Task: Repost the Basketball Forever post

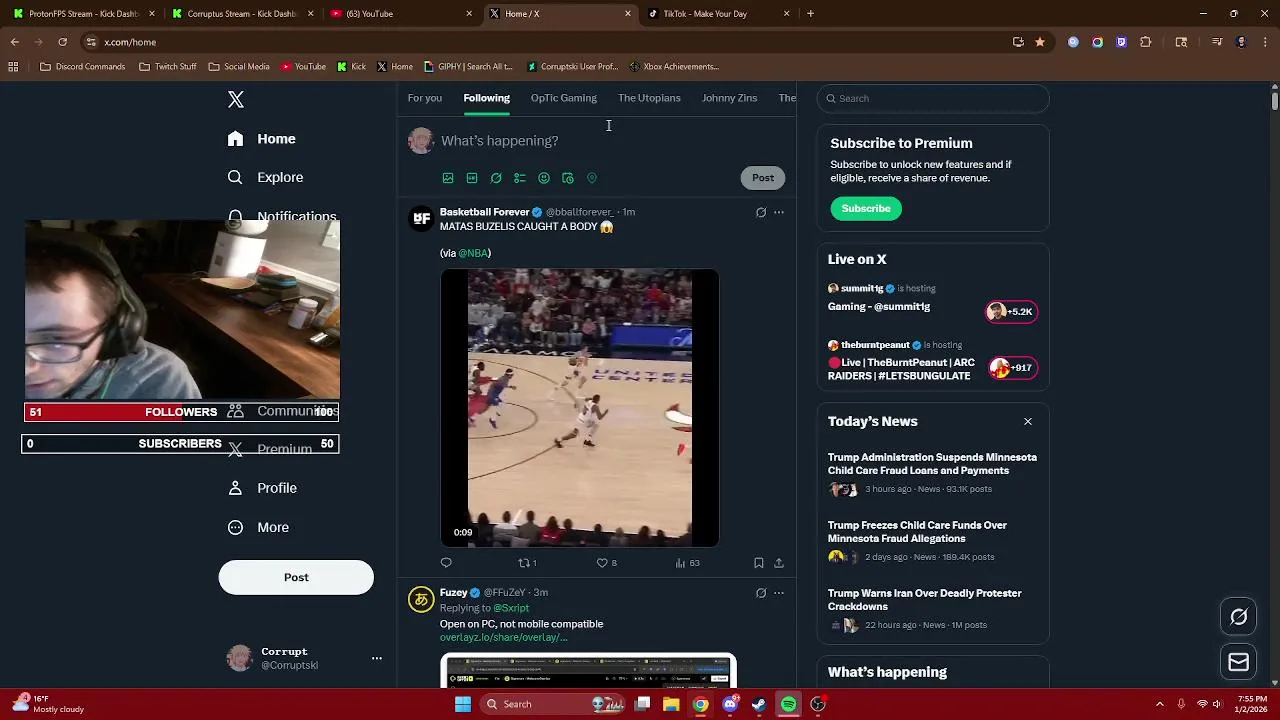Action: coord(527,563)
